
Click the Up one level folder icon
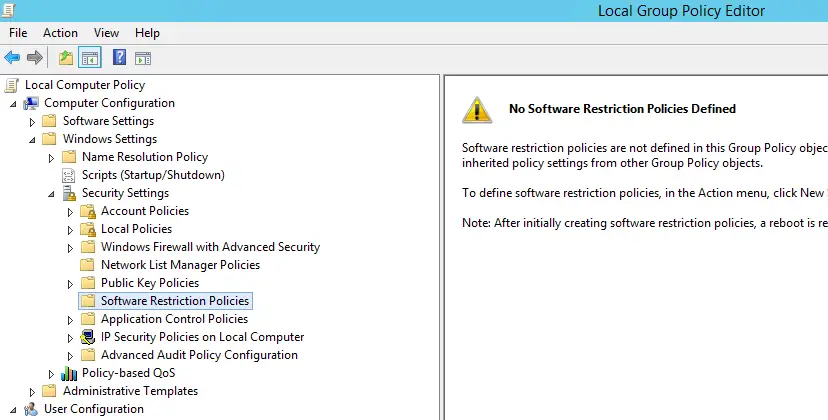pos(65,58)
